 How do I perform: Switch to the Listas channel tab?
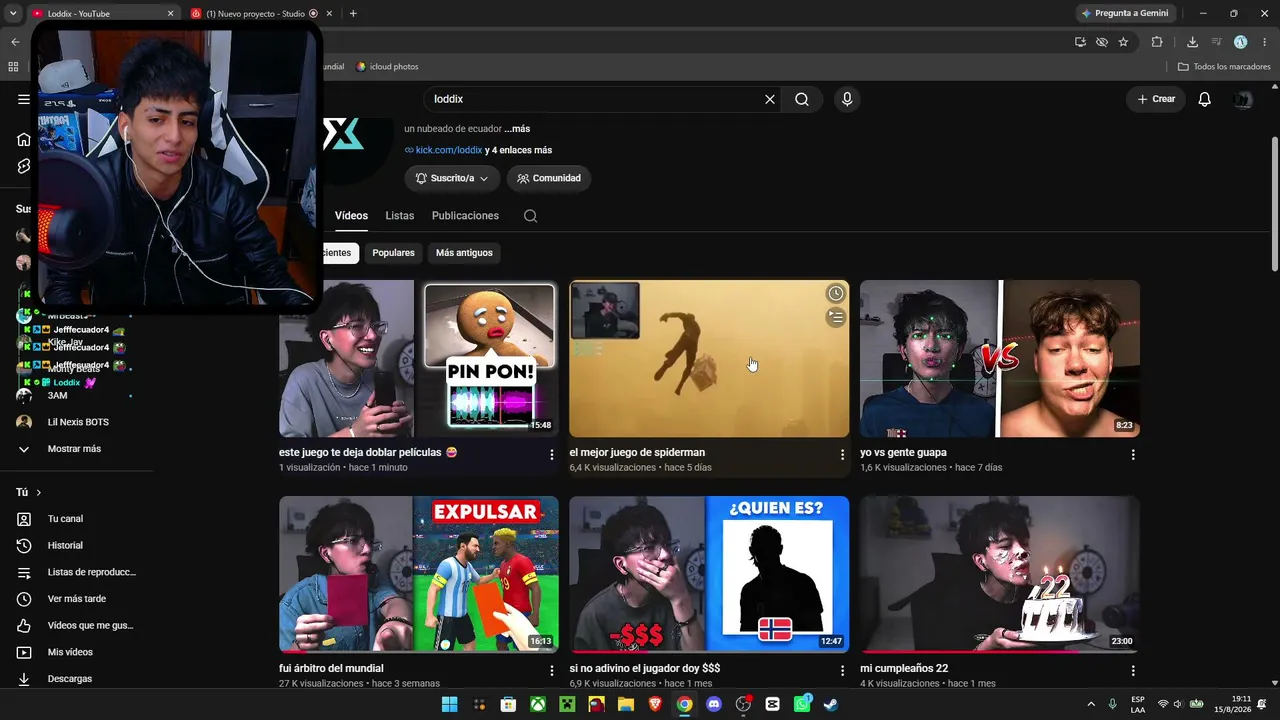400,216
